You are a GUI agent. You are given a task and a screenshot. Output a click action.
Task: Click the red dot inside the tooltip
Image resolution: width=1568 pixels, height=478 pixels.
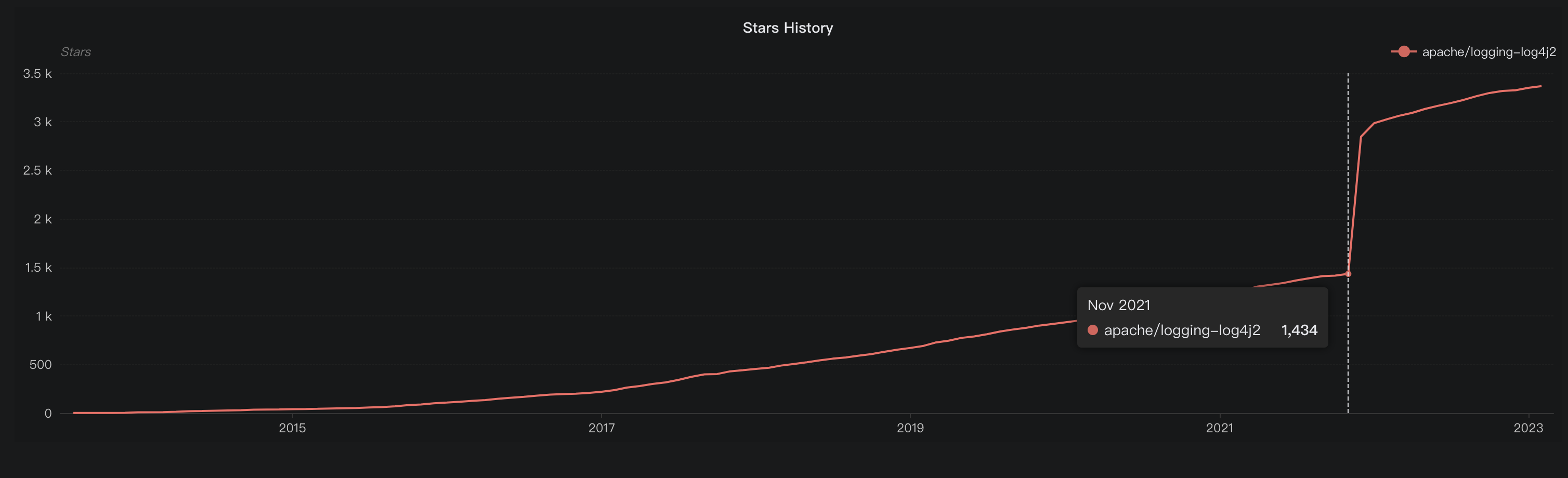click(1093, 330)
